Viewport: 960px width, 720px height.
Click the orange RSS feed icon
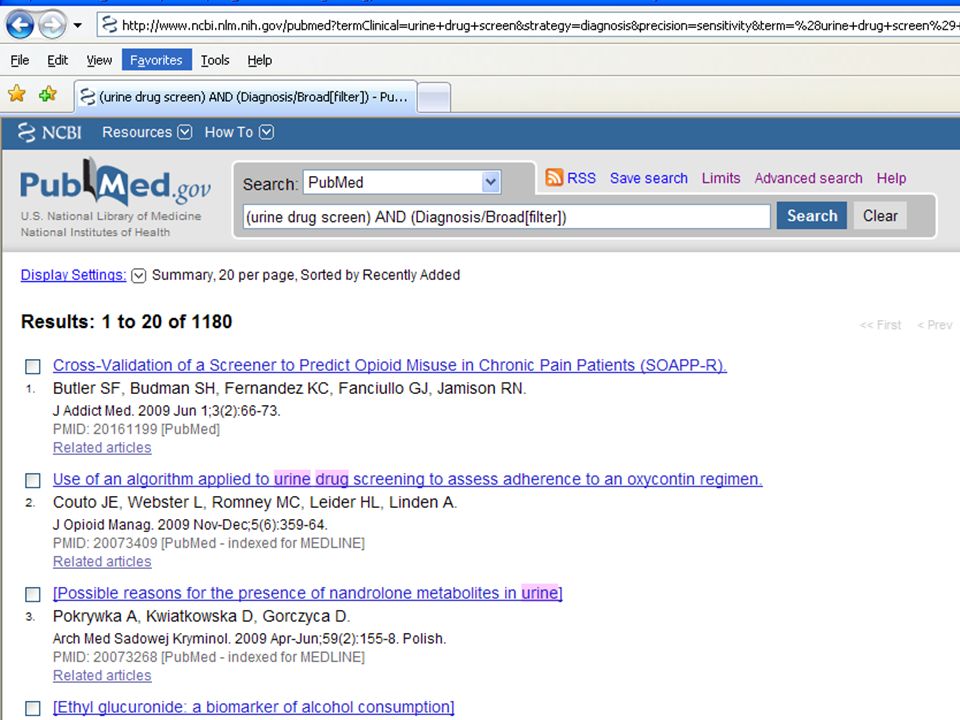point(554,178)
